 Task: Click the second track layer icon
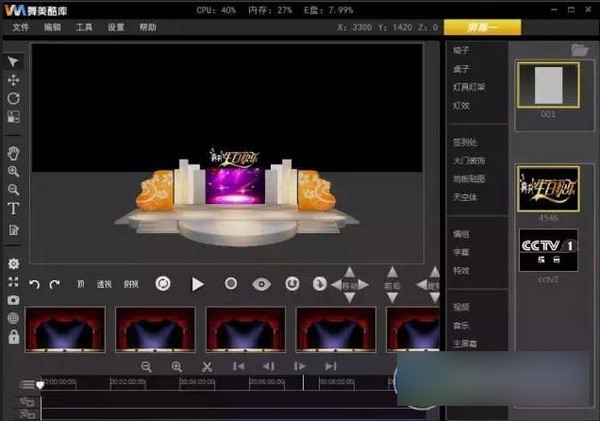tap(27, 414)
